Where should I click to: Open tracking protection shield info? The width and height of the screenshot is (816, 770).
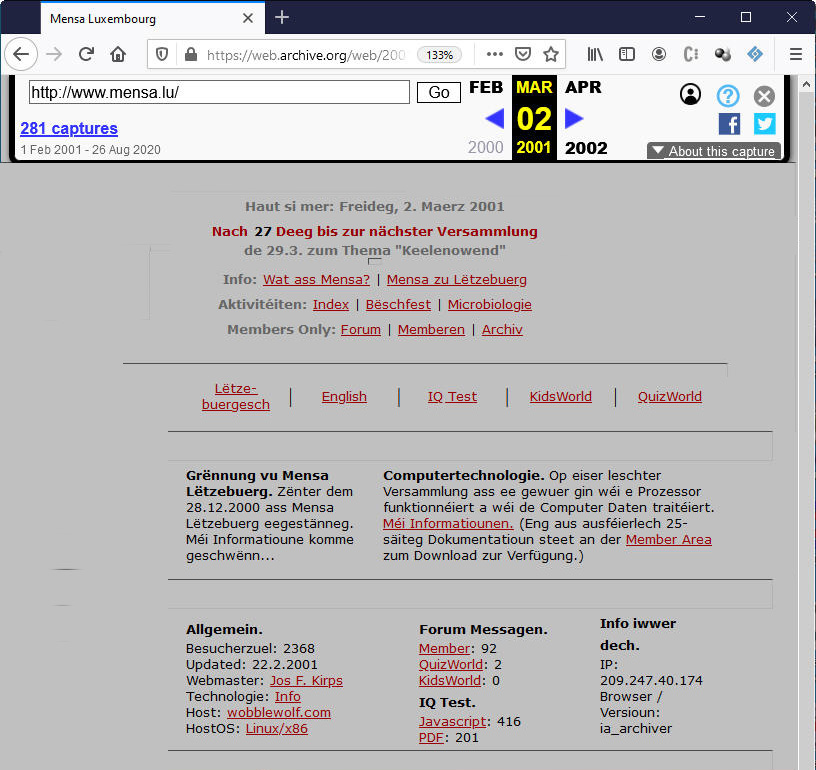(x=162, y=54)
